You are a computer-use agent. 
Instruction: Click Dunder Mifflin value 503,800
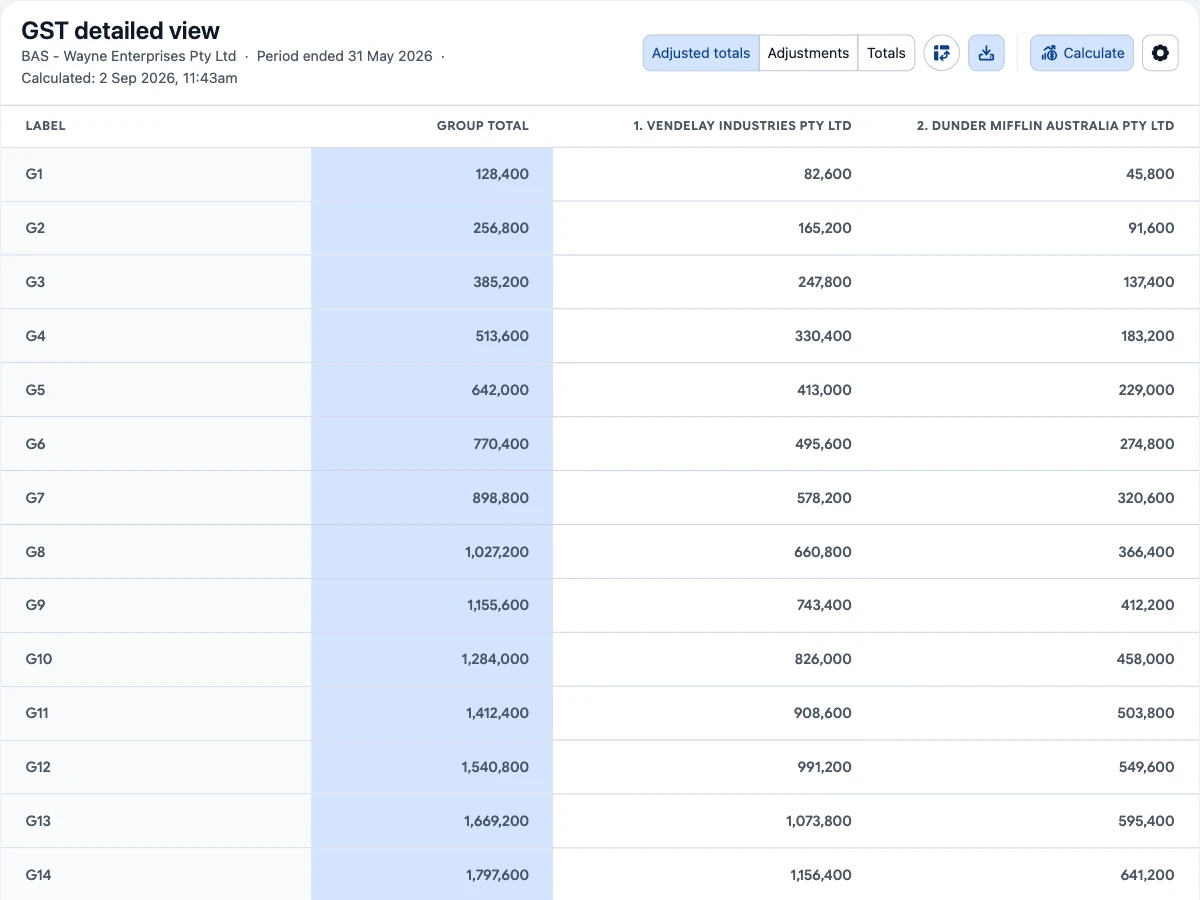click(1147, 713)
